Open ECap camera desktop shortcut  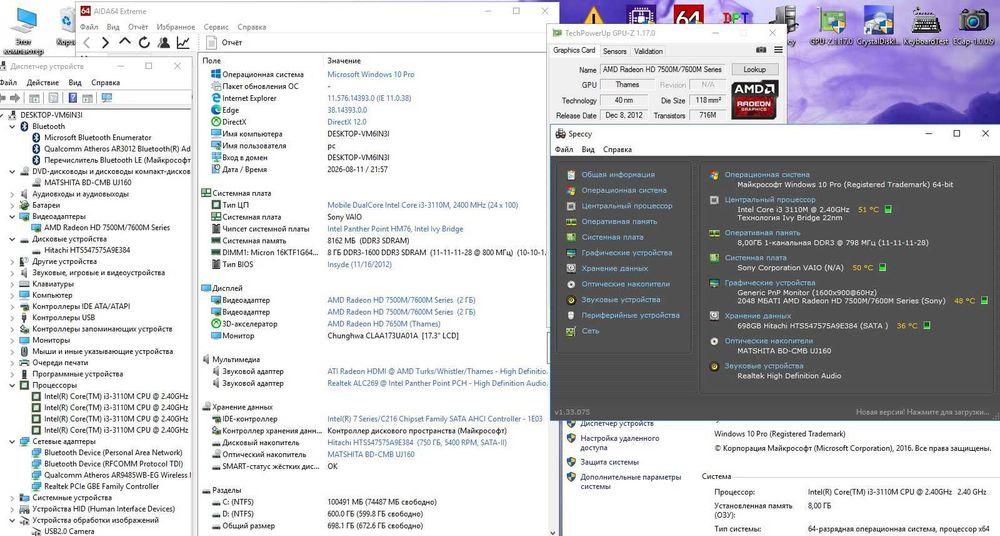pos(973,26)
